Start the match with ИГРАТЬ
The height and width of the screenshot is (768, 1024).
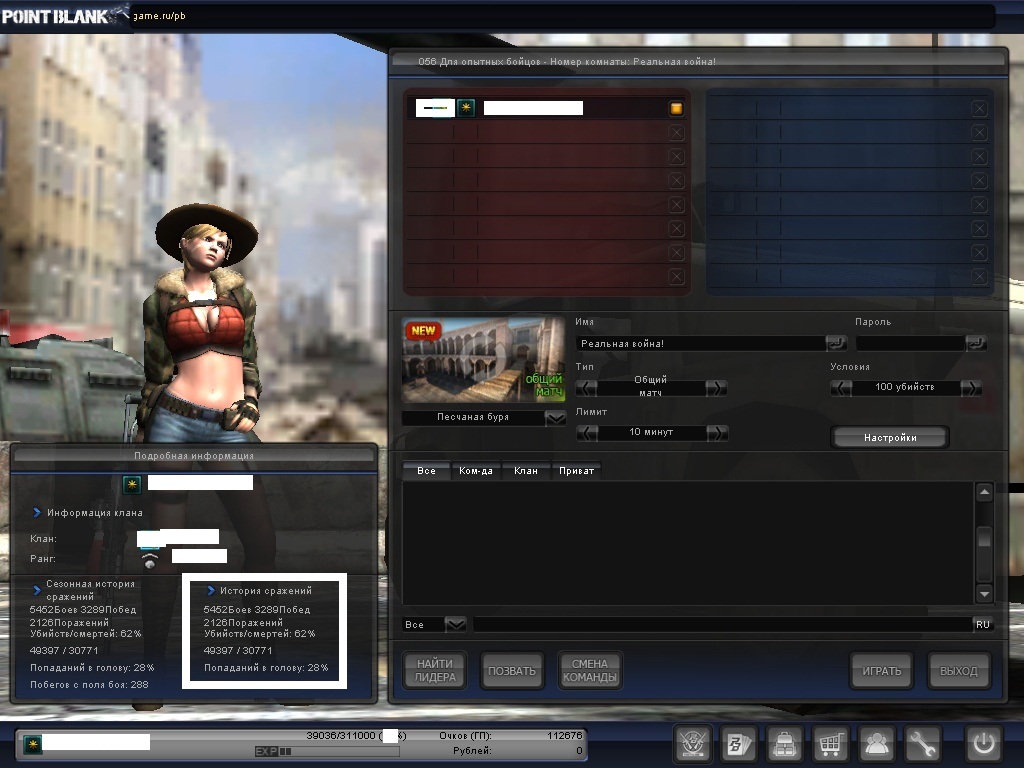882,671
